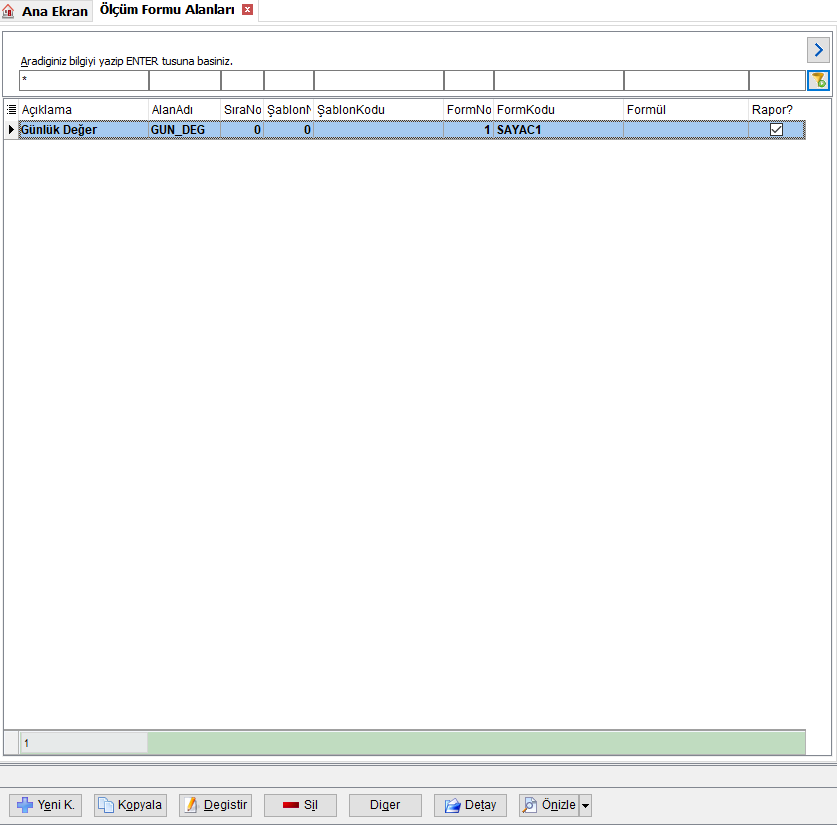Toggle the Rapor? checkbox for Günlük Değer
837x825 pixels.
pyautogui.click(x=776, y=130)
